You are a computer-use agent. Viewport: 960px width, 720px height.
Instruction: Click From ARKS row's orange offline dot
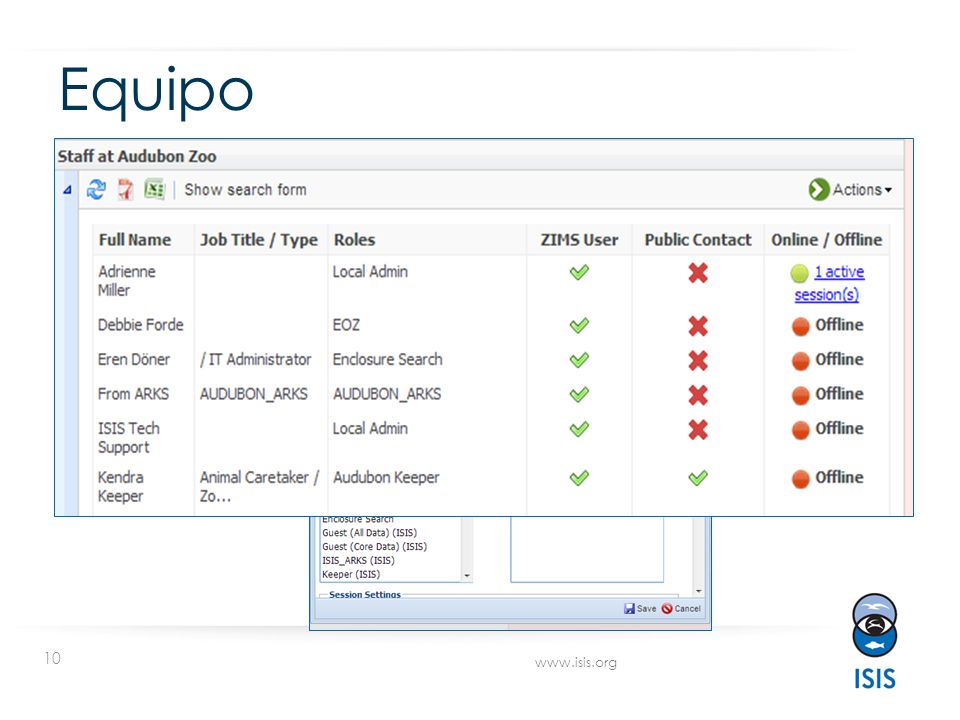point(801,396)
